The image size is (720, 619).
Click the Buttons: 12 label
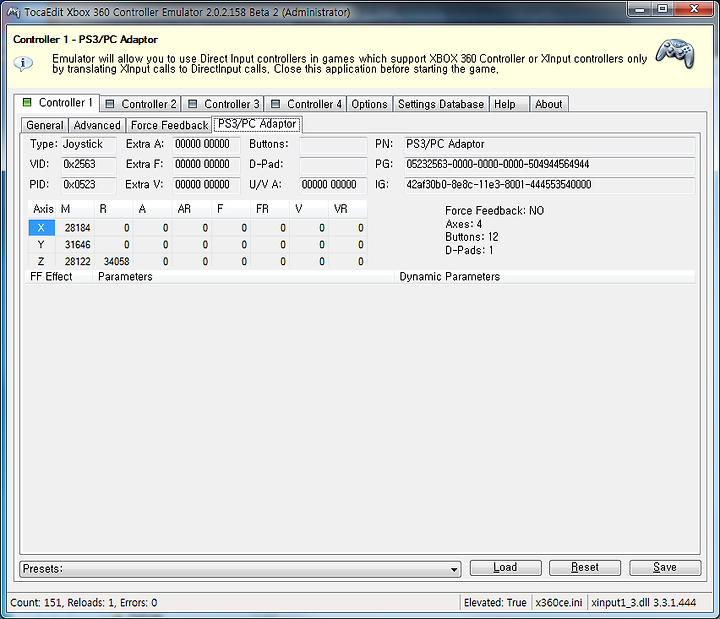click(472, 237)
